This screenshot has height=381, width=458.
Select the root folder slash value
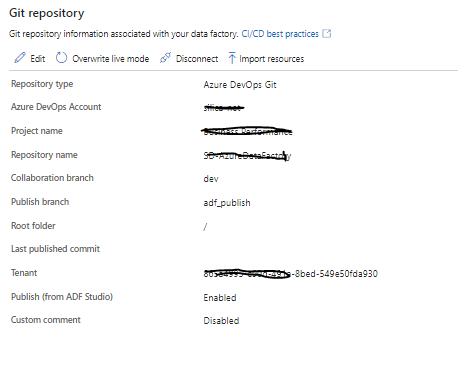[205, 227]
